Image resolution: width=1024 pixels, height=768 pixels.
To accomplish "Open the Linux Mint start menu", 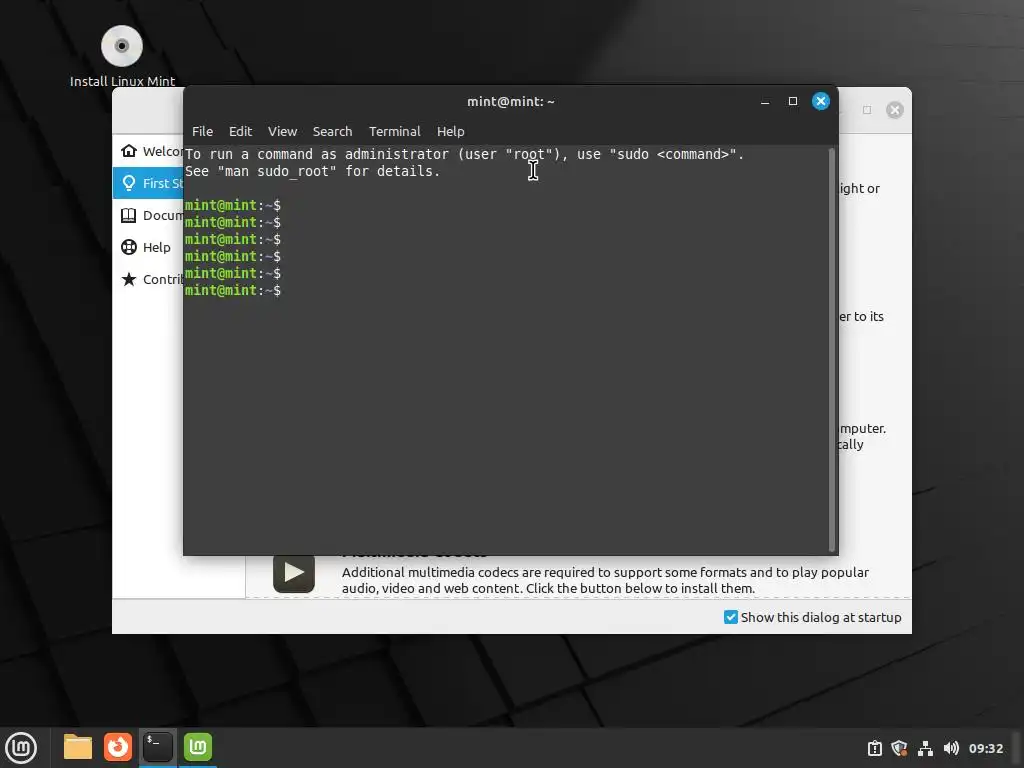I will click(x=21, y=748).
